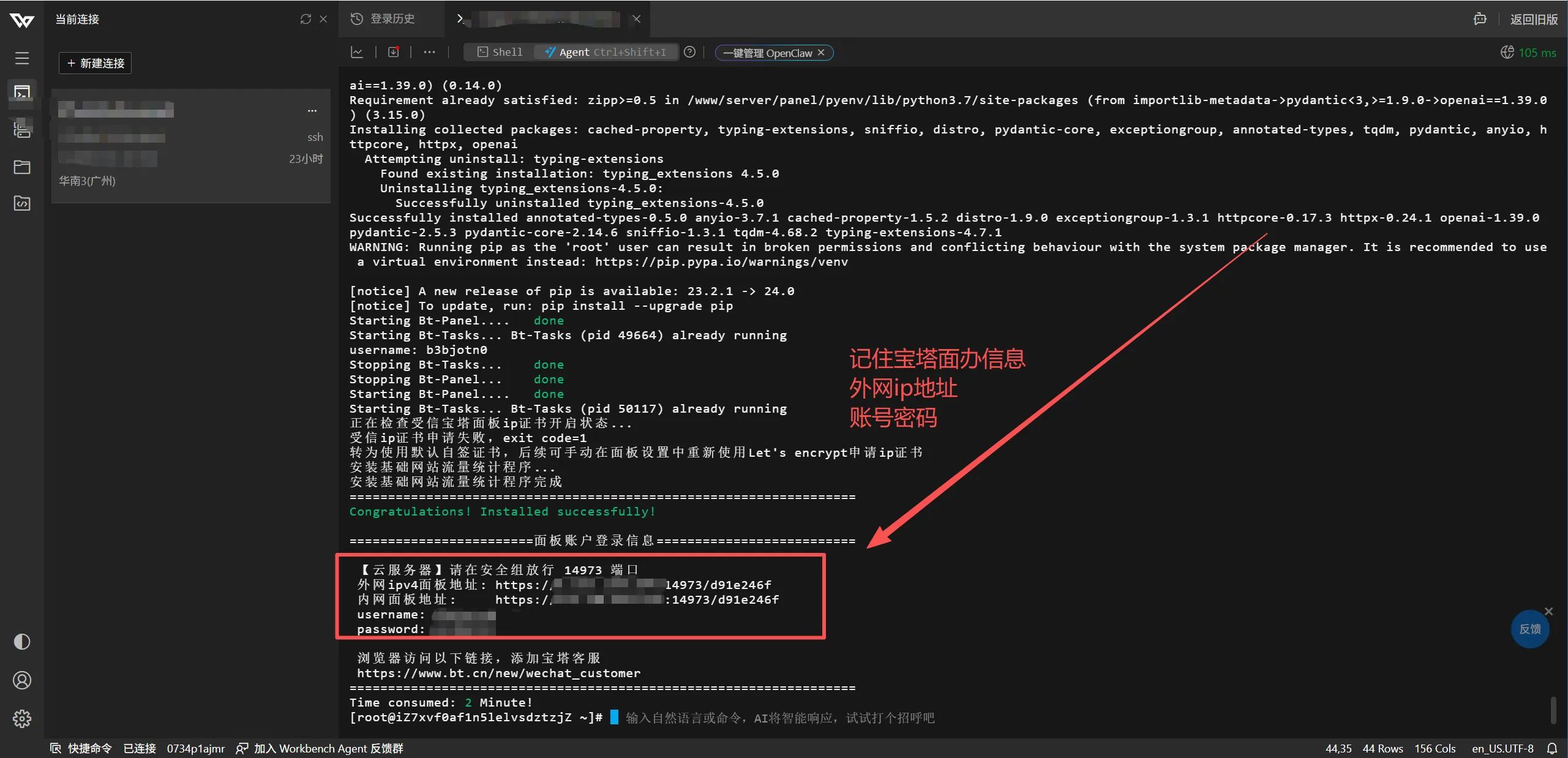1568x758 pixels.
Task: Click the 新建连接 button
Action: click(x=96, y=63)
